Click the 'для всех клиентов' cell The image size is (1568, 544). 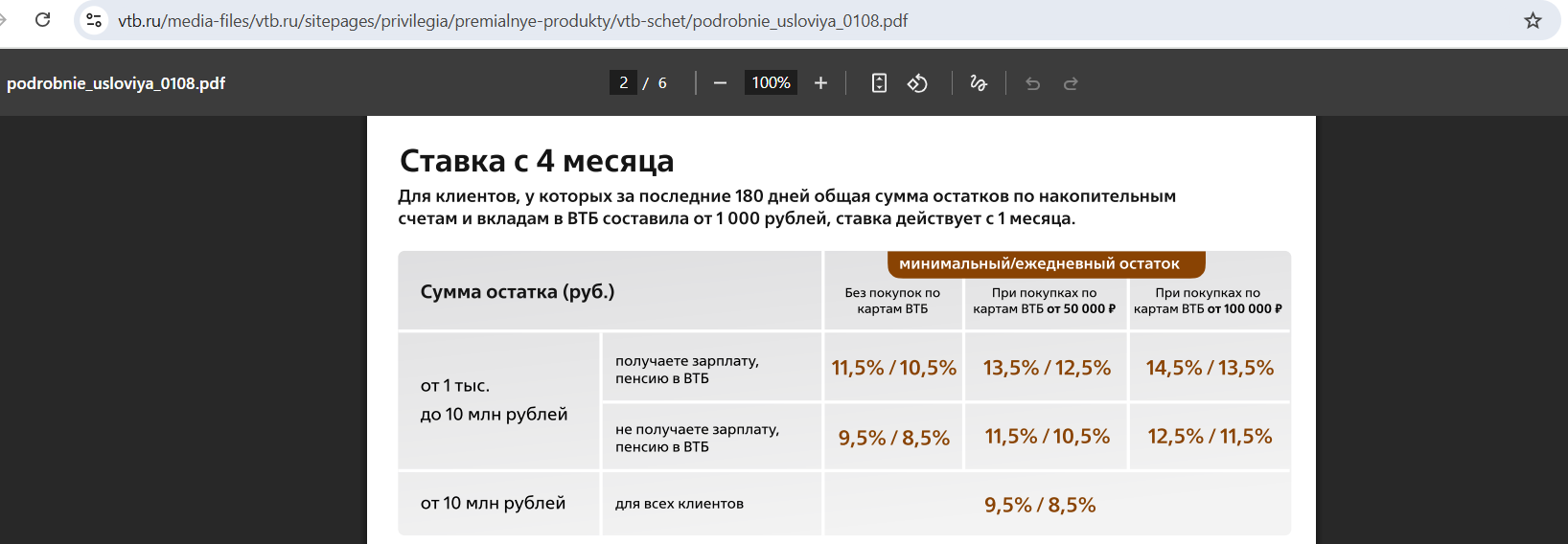click(711, 503)
